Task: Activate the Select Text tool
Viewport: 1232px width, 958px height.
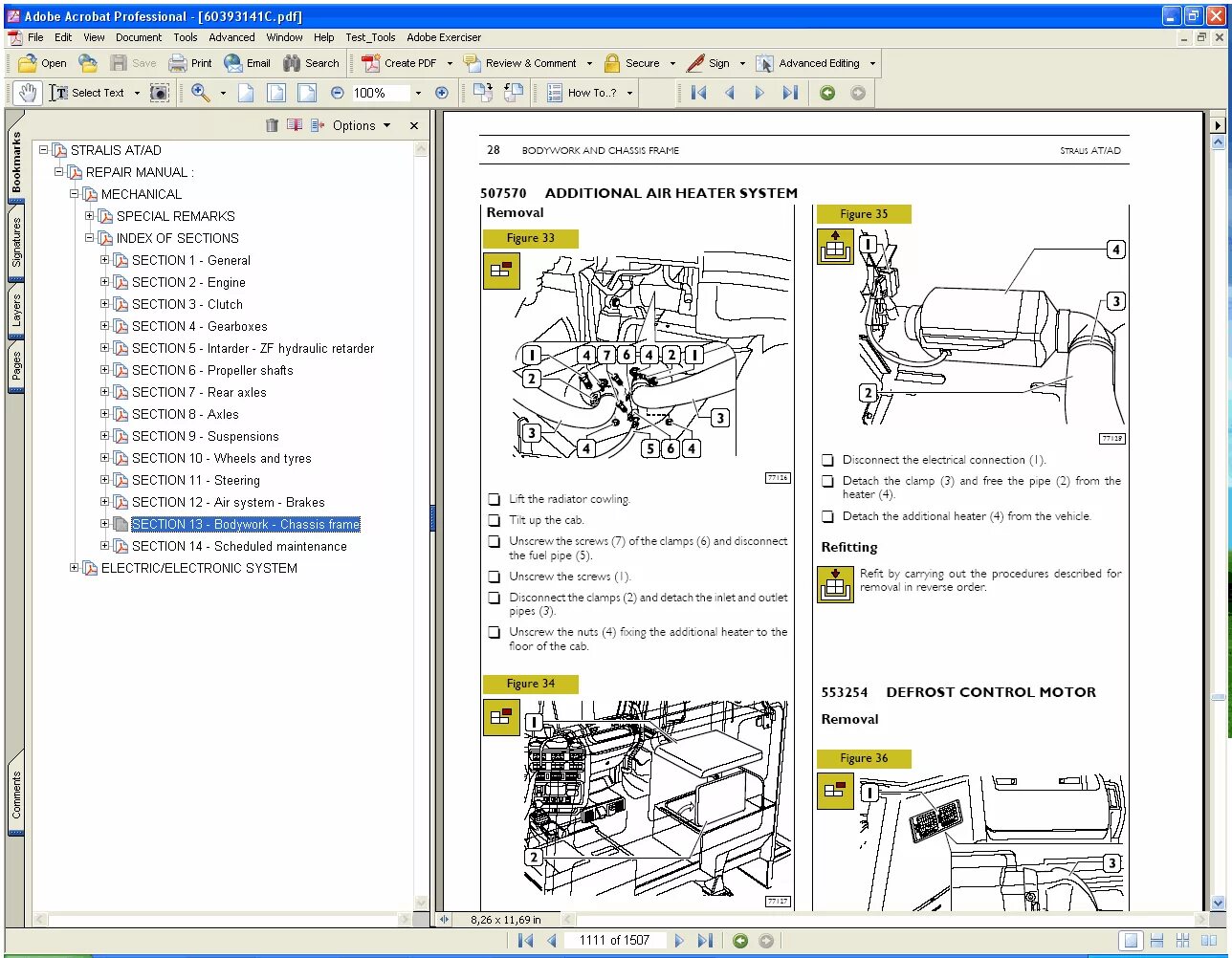Action: pyautogui.click(x=87, y=93)
